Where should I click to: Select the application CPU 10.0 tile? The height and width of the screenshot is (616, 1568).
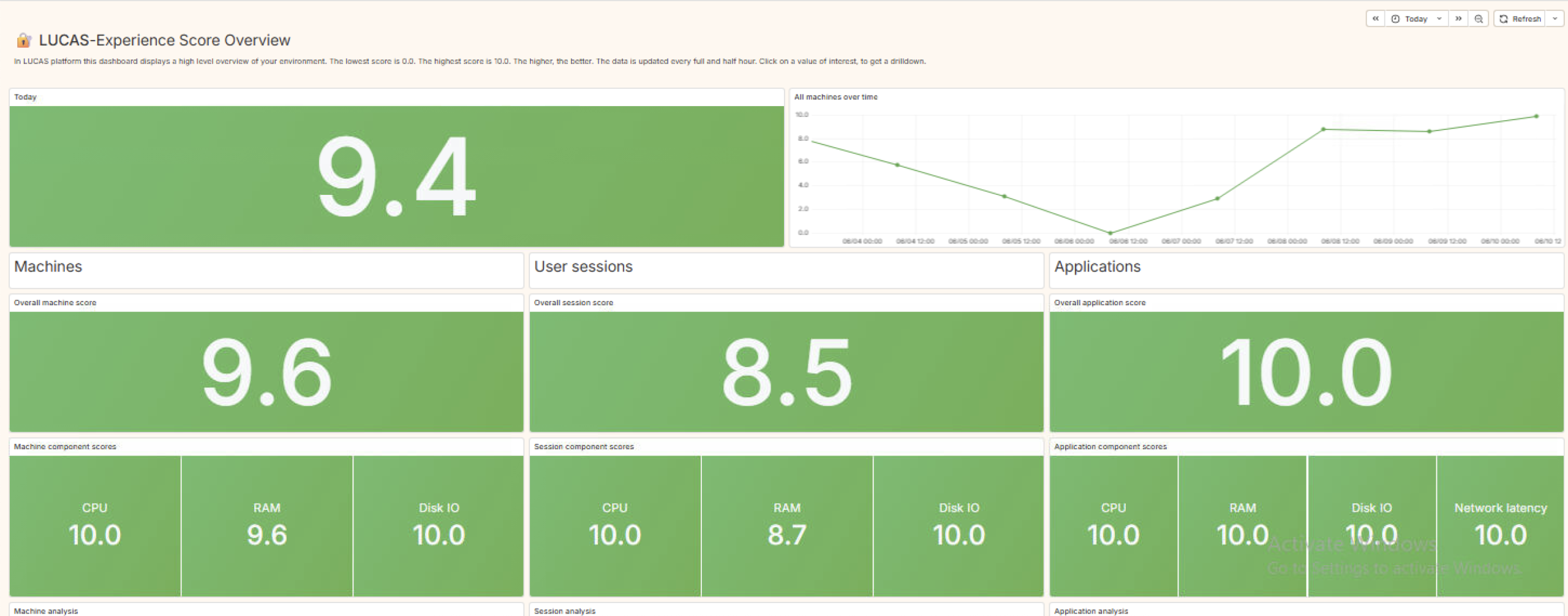(1114, 526)
